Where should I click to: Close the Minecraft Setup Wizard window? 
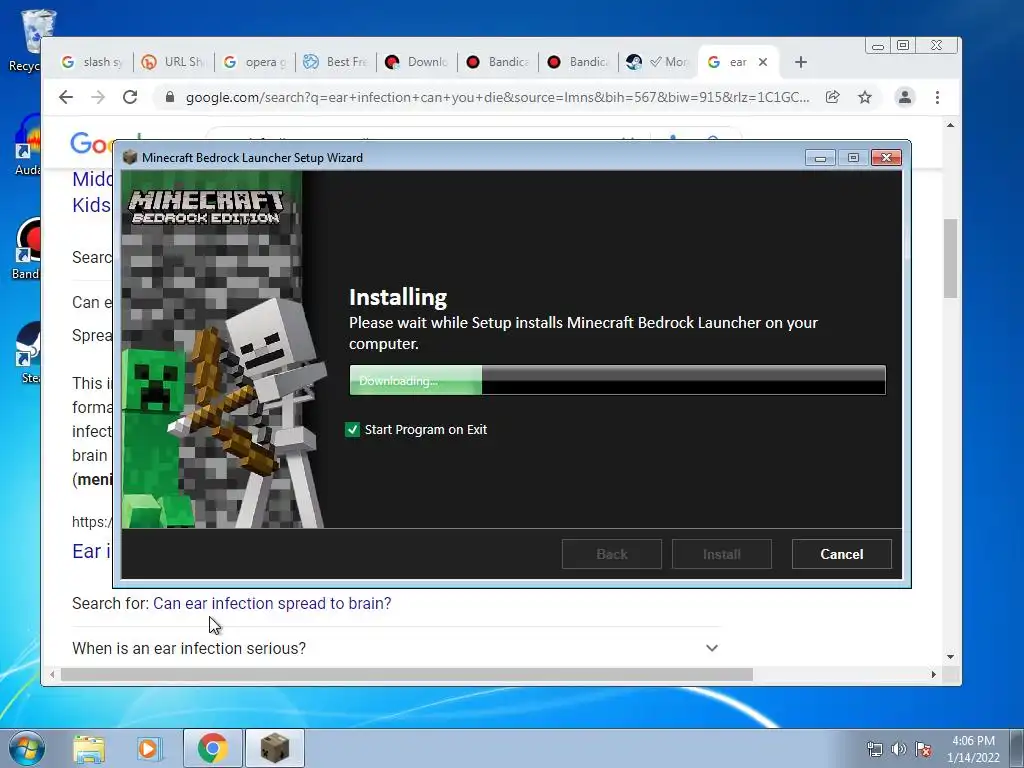coord(886,157)
